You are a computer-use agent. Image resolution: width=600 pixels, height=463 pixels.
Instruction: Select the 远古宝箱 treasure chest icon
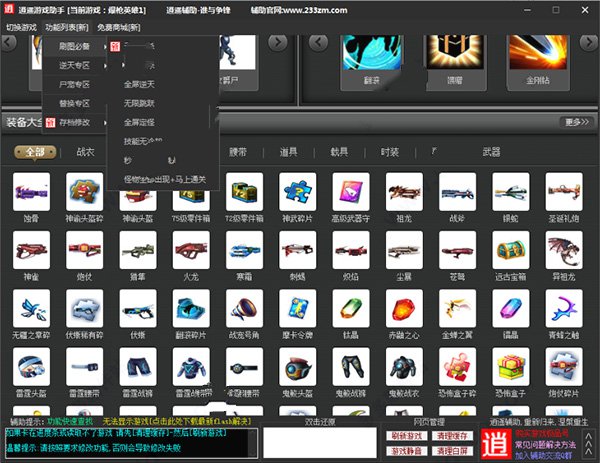[511, 250]
